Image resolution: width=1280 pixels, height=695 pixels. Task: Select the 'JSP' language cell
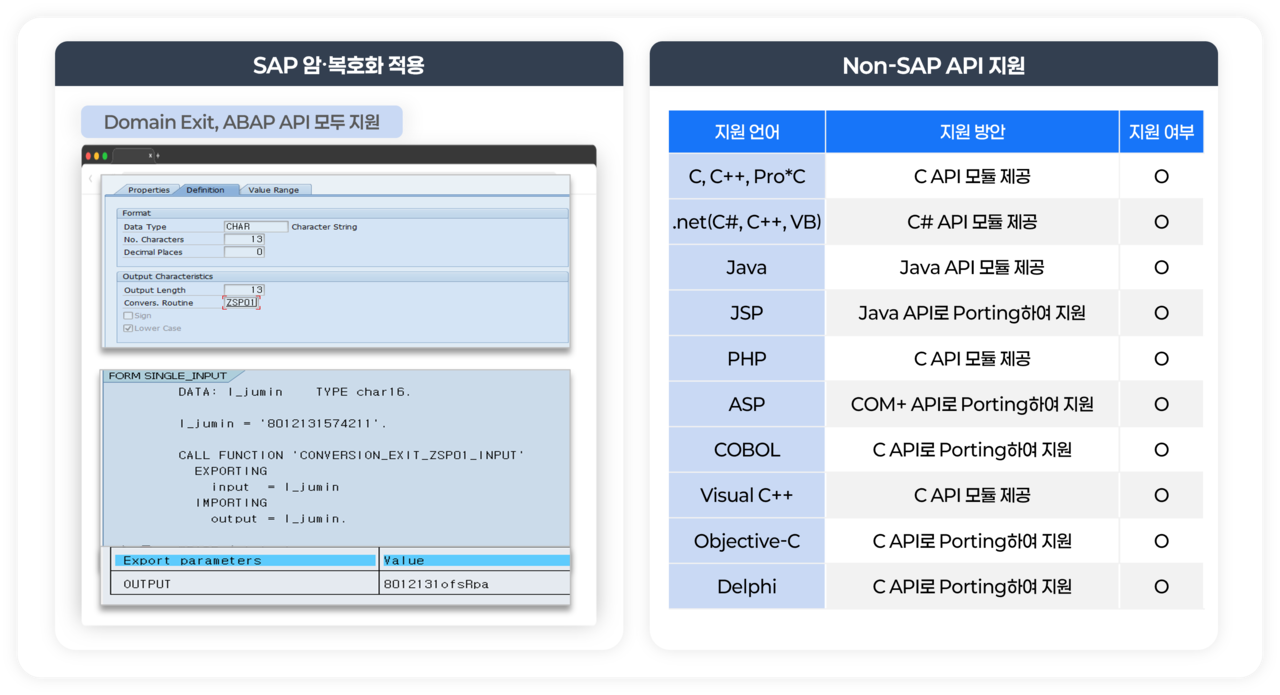click(x=747, y=313)
